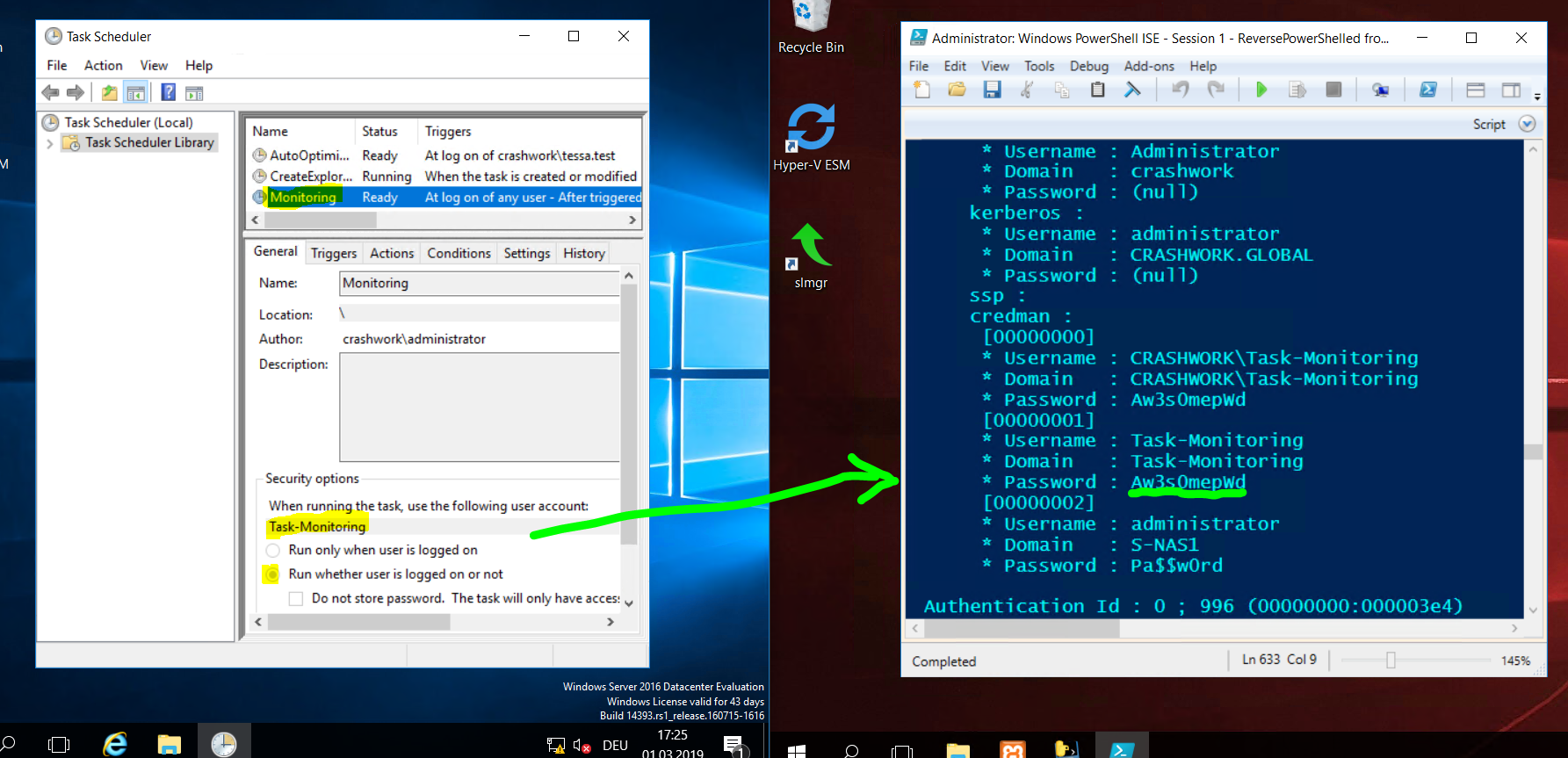Open the History tab
Screen dimensions: 1568x758
584,253
